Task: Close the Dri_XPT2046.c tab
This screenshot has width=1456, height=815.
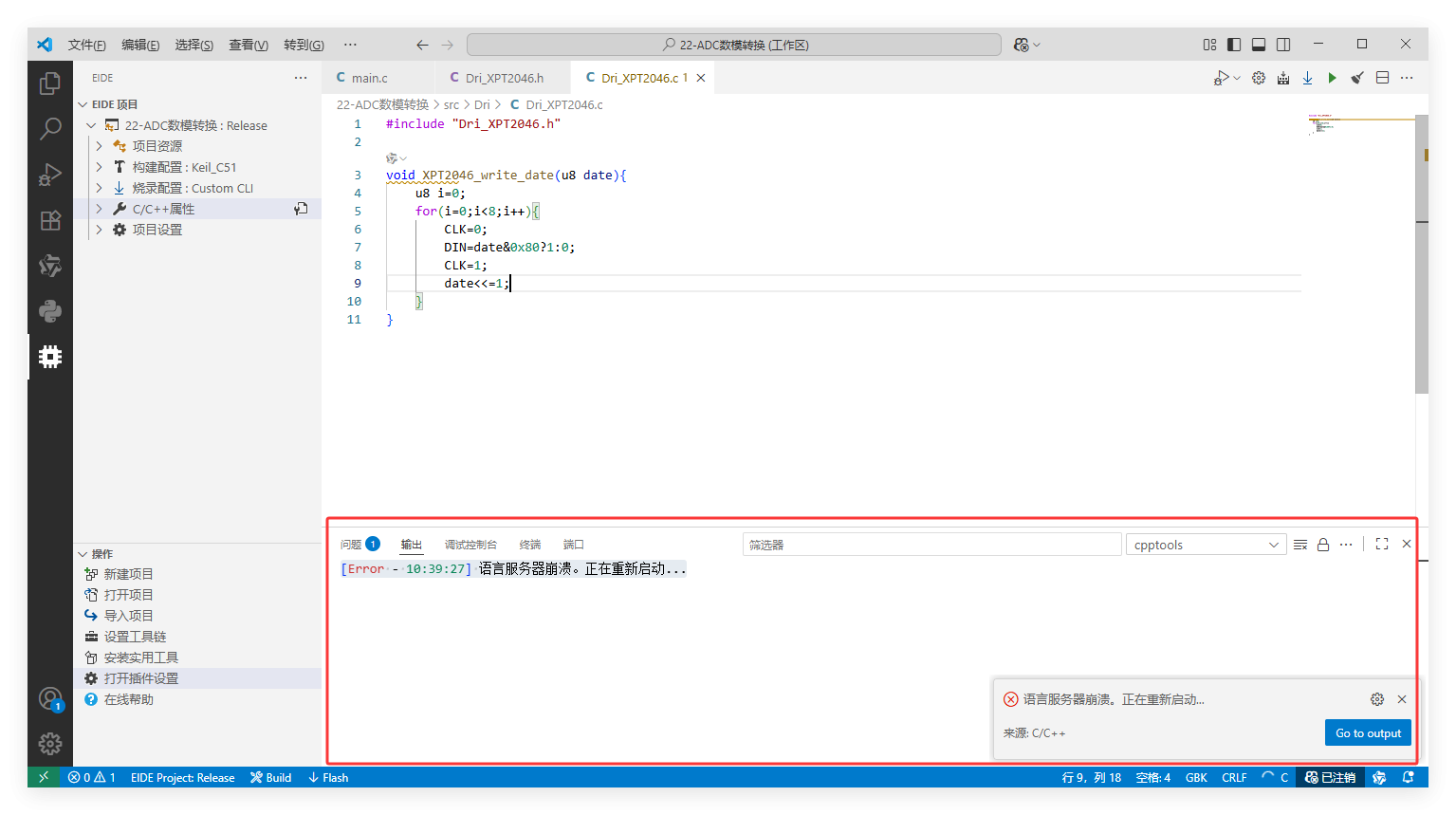Action: point(701,78)
